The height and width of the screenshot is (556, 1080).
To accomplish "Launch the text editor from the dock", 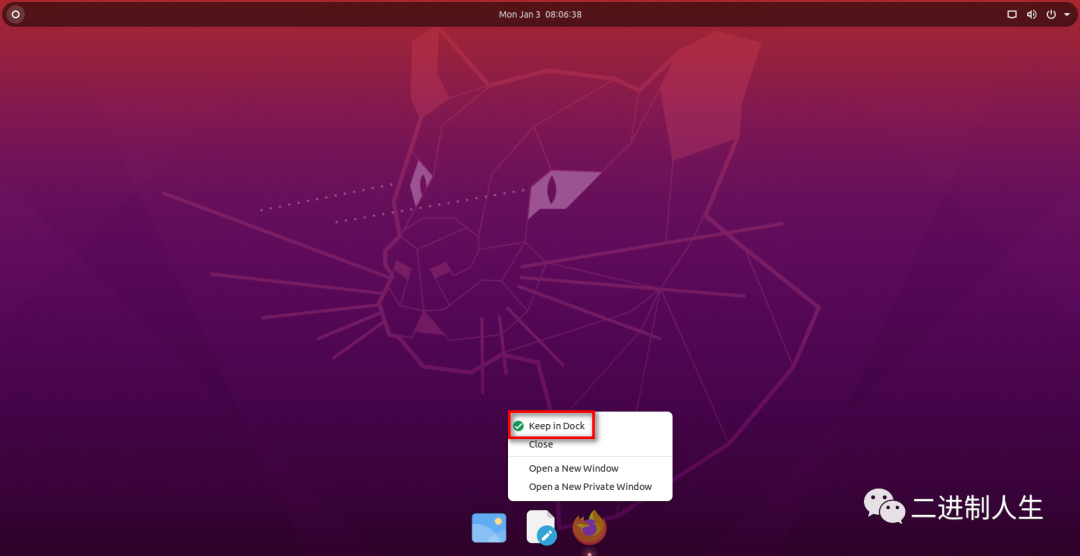I will pos(540,527).
